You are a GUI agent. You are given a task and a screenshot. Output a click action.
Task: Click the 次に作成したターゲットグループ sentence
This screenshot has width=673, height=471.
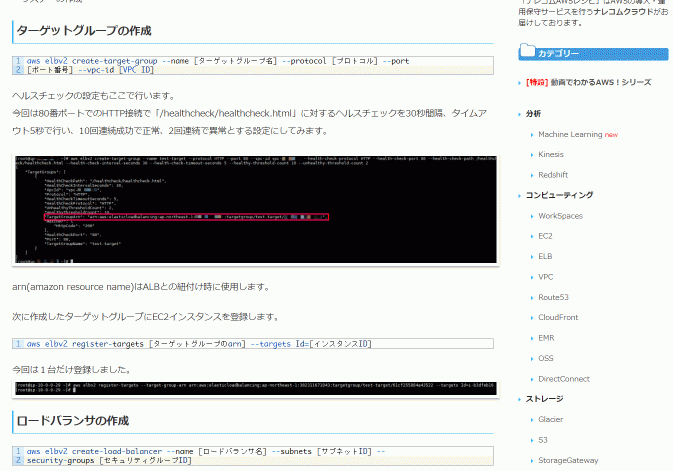pos(146,317)
